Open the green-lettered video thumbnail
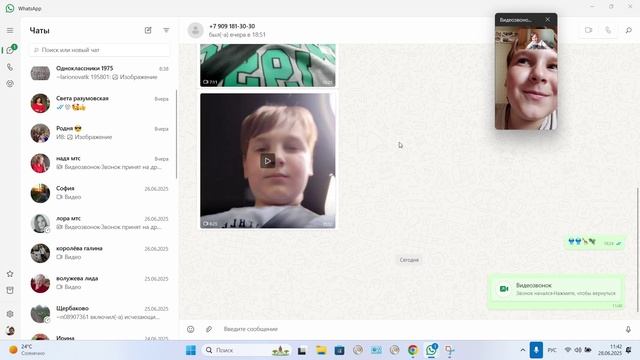Screen dimensions: 640x360 point(268,65)
